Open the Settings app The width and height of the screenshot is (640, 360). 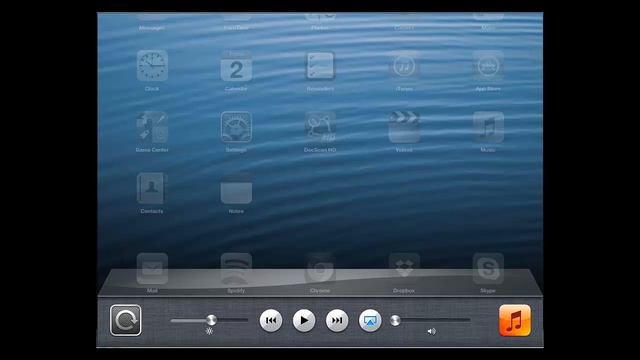click(x=236, y=127)
